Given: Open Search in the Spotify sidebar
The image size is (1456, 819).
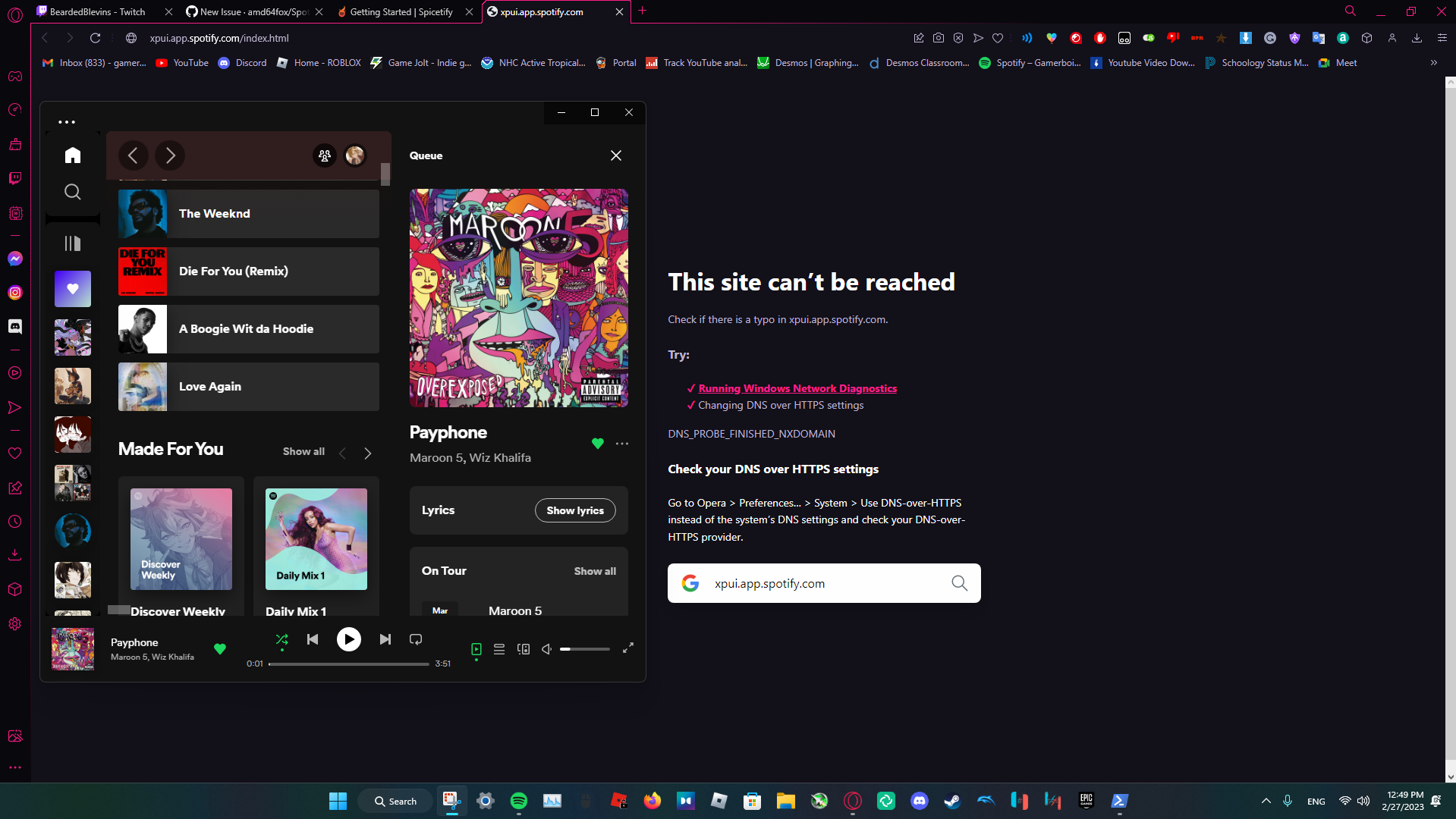Looking at the screenshot, I should (x=72, y=191).
